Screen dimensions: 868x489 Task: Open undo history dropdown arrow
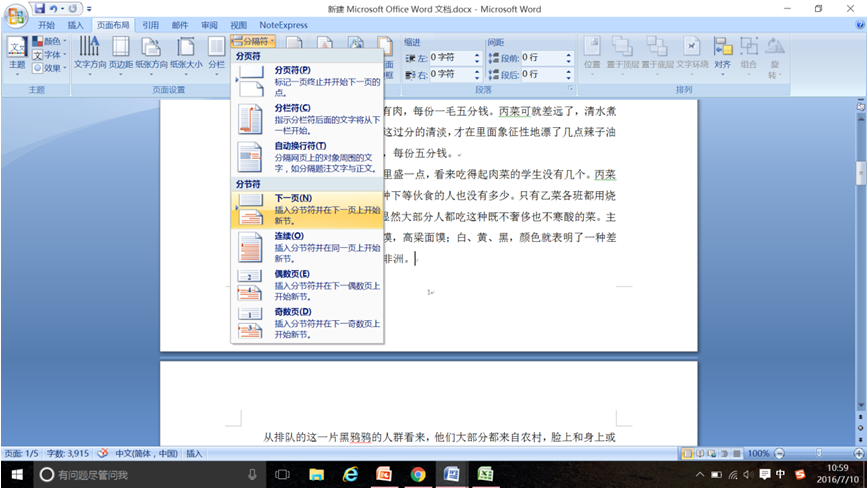tap(62, 9)
